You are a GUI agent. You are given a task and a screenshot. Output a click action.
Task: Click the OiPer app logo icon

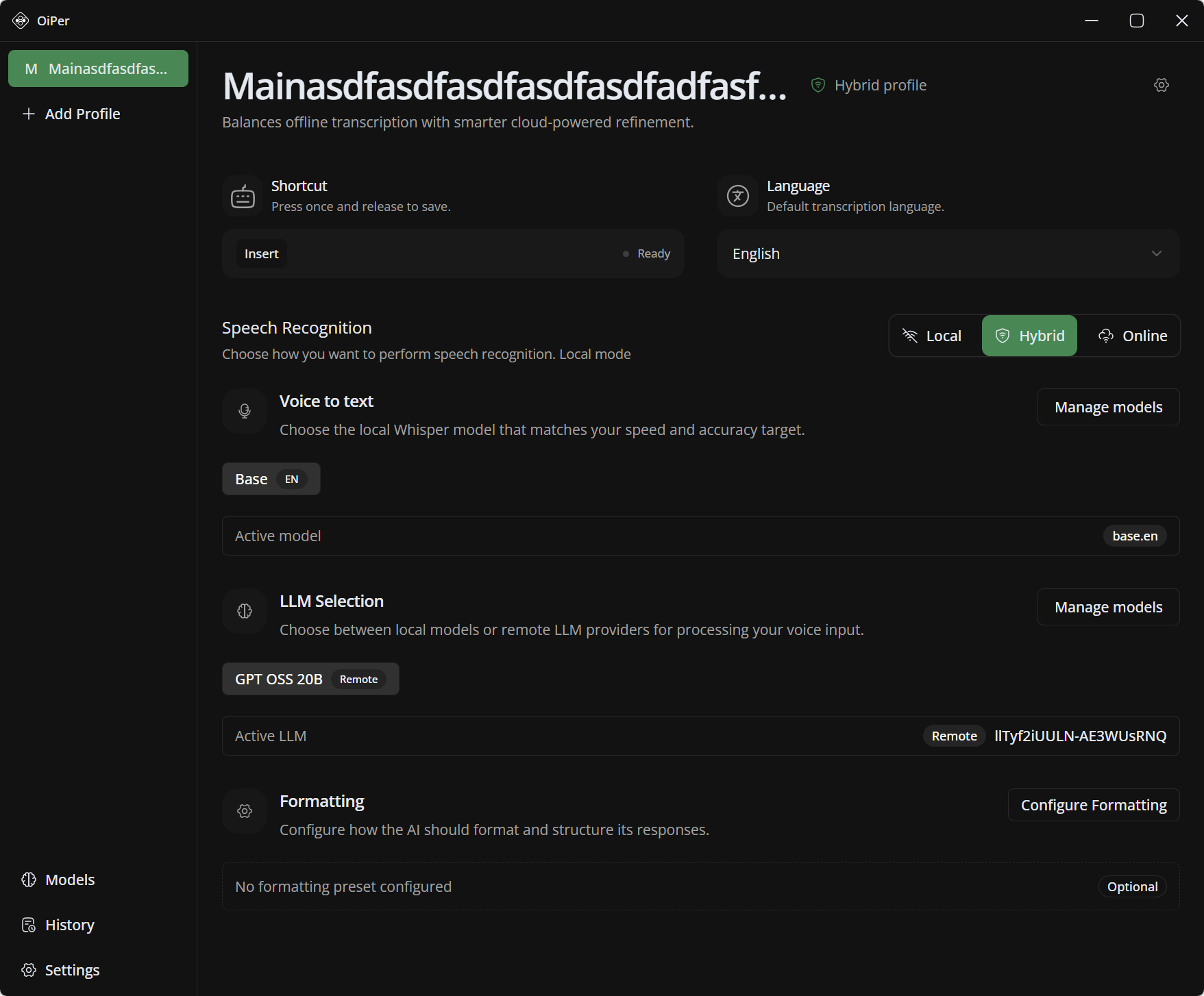[x=21, y=21]
